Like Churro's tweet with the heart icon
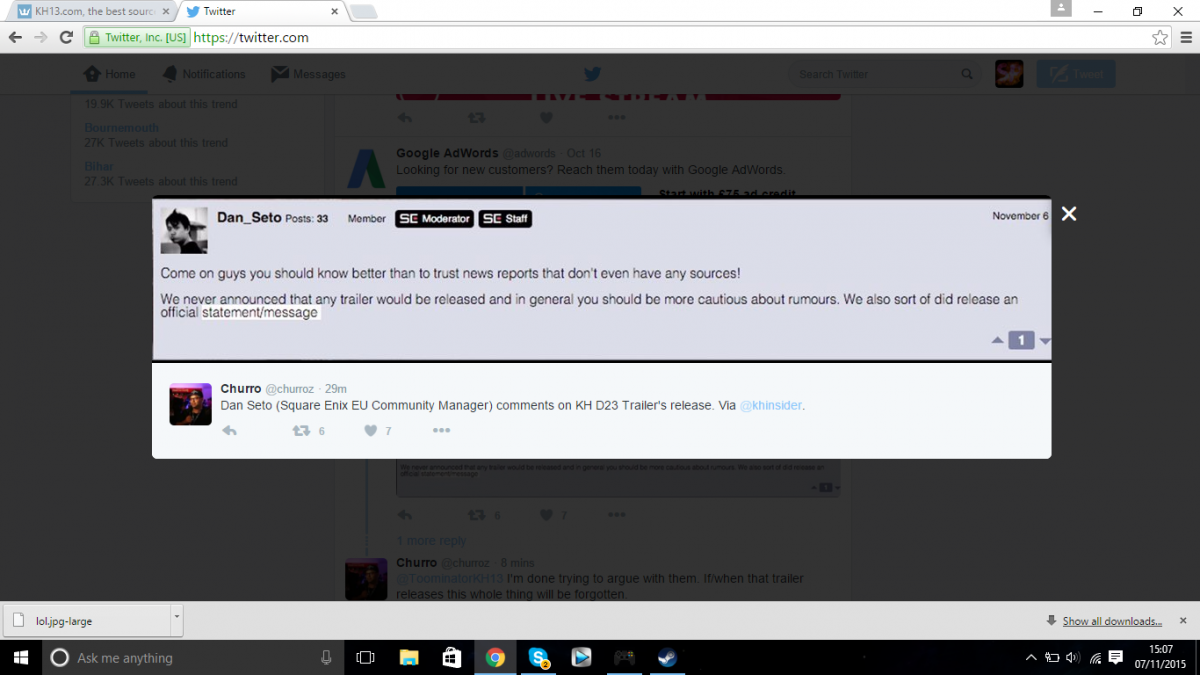Screen dimensions: 1200x675 point(371,431)
